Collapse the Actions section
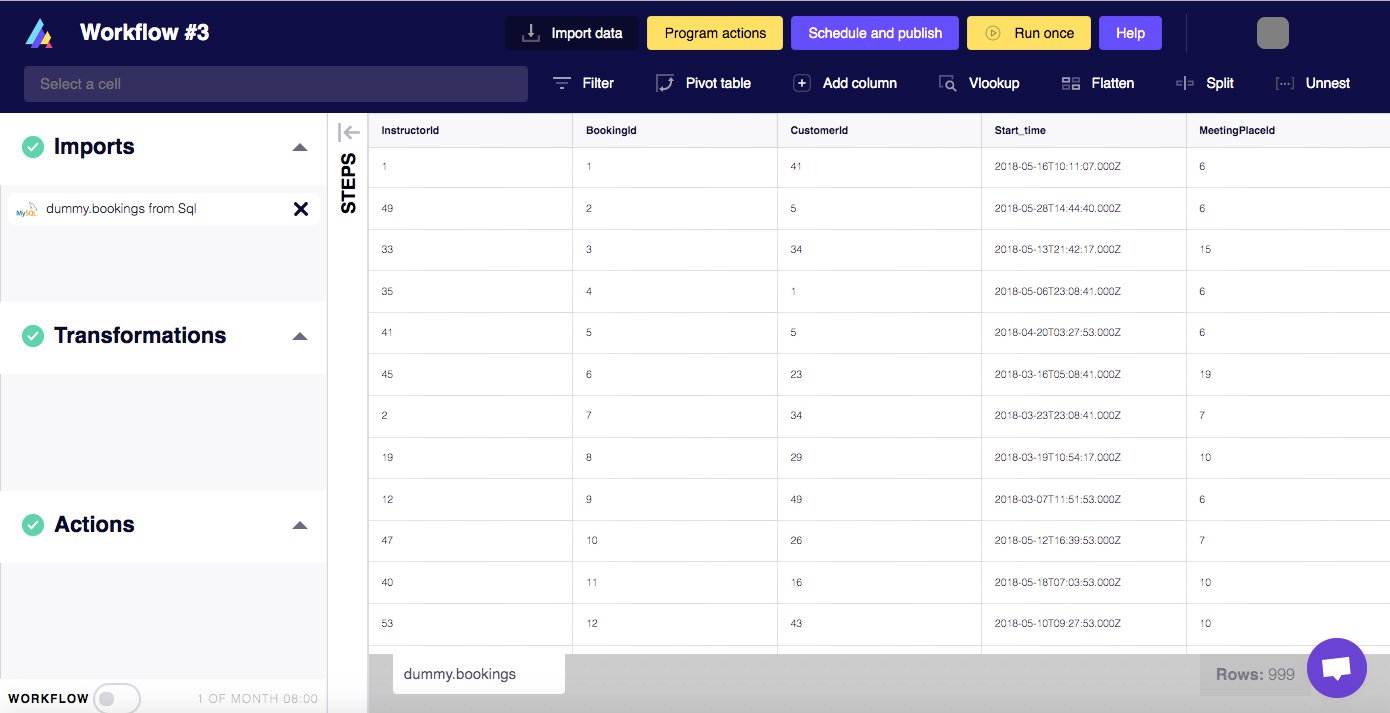The height and width of the screenshot is (713, 1390). pyautogui.click(x=299, y=525)
